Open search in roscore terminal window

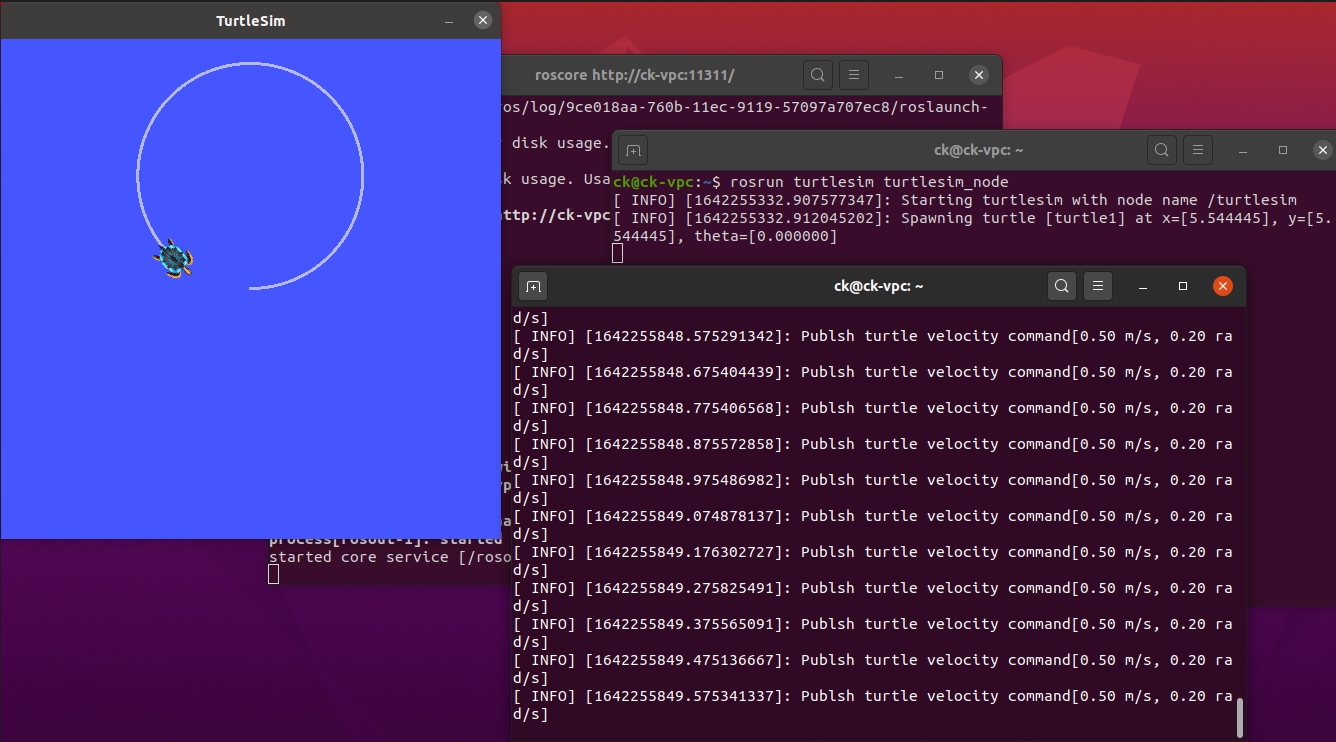(817, 75)
